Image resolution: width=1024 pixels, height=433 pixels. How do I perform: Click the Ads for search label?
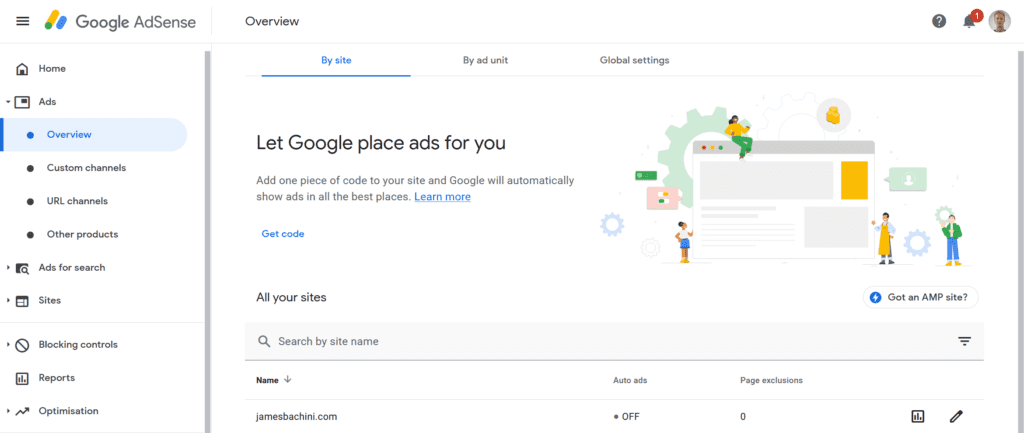click(72, 268)
